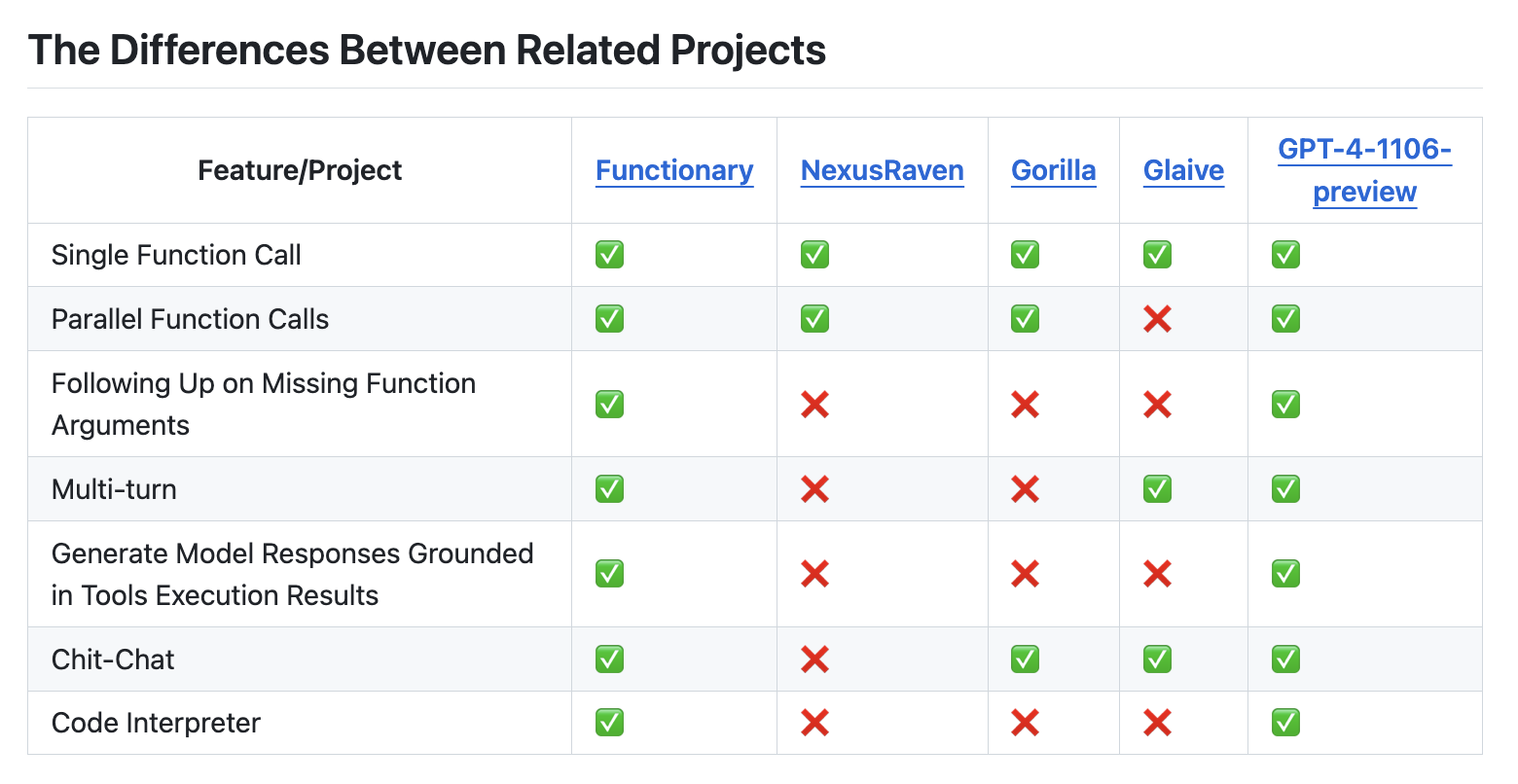
Task: Click the red cross for NexusRaven Chit-Chat
Action: click(814, 659)
